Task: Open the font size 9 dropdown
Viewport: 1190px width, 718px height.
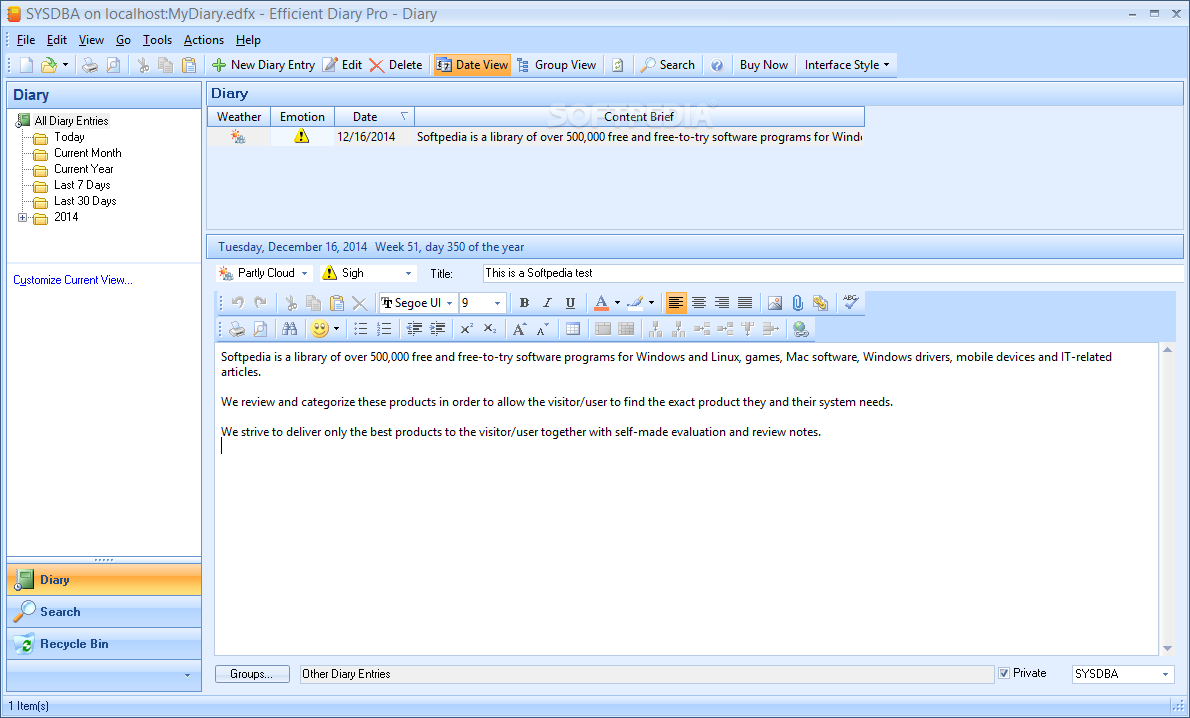Action: coord(498,303)
